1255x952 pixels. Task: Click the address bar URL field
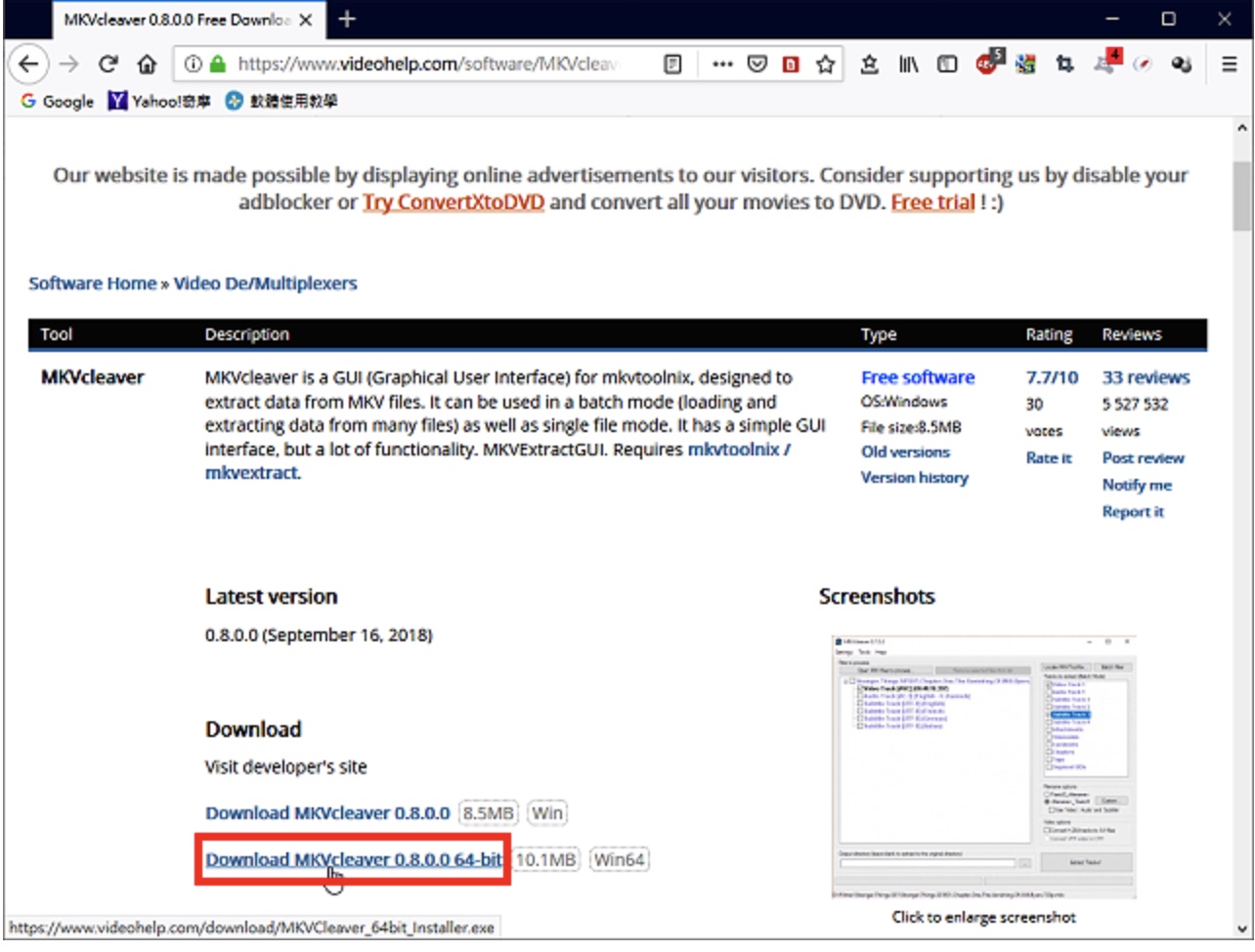click(x=428, y=65)
